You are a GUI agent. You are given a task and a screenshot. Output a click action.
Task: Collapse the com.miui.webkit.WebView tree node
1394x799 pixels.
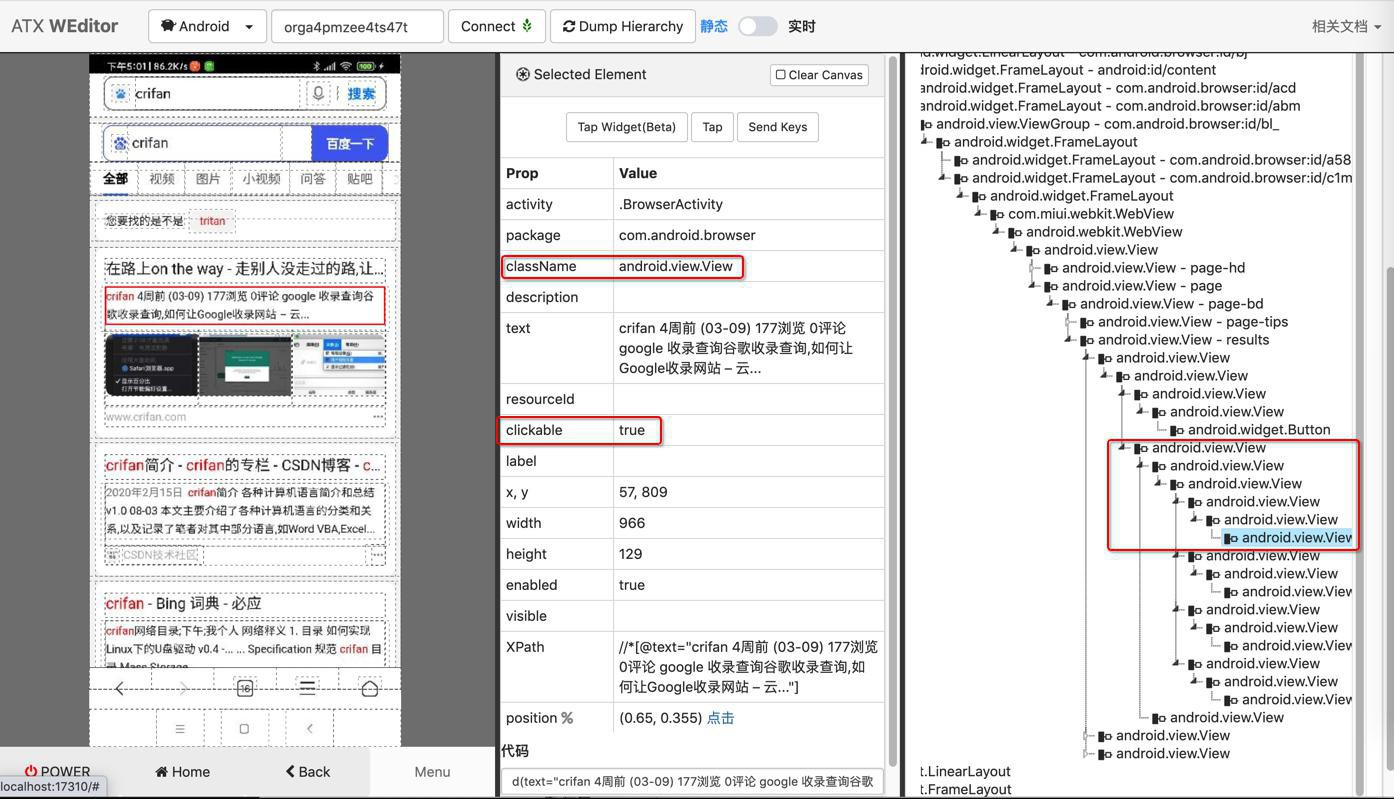point(980,214)
